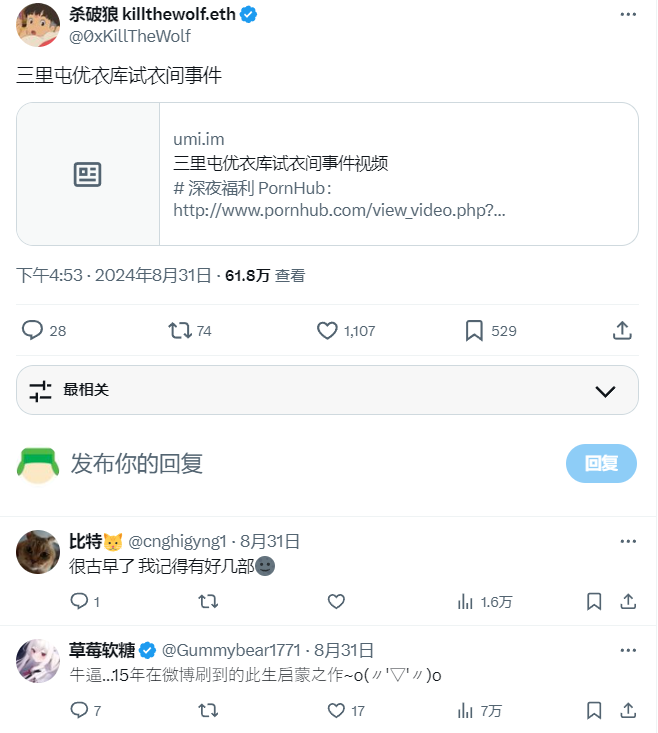This screenshot has width=658, height=733.
Task: Repost the comment from 草莓软糖
Action: (208, 710)
